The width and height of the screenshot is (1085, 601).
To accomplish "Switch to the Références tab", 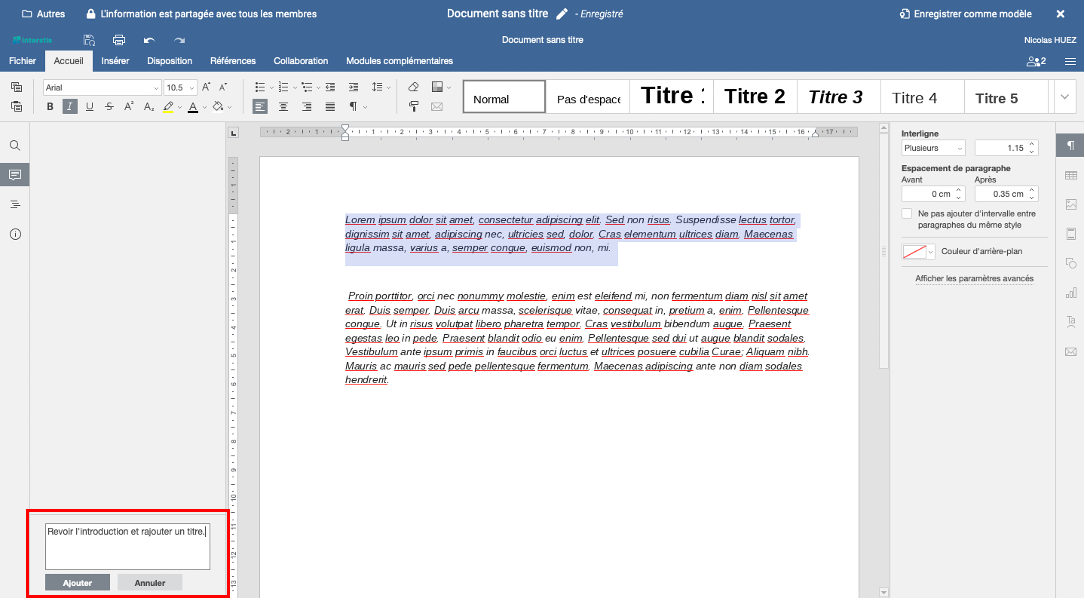I will point(232,61).
